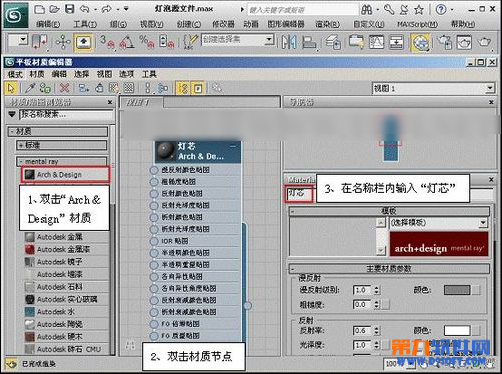The height and width of the screenshot is (374, 502).
Task: Open the 3ds Max application menu button
Action: (16, 15)
